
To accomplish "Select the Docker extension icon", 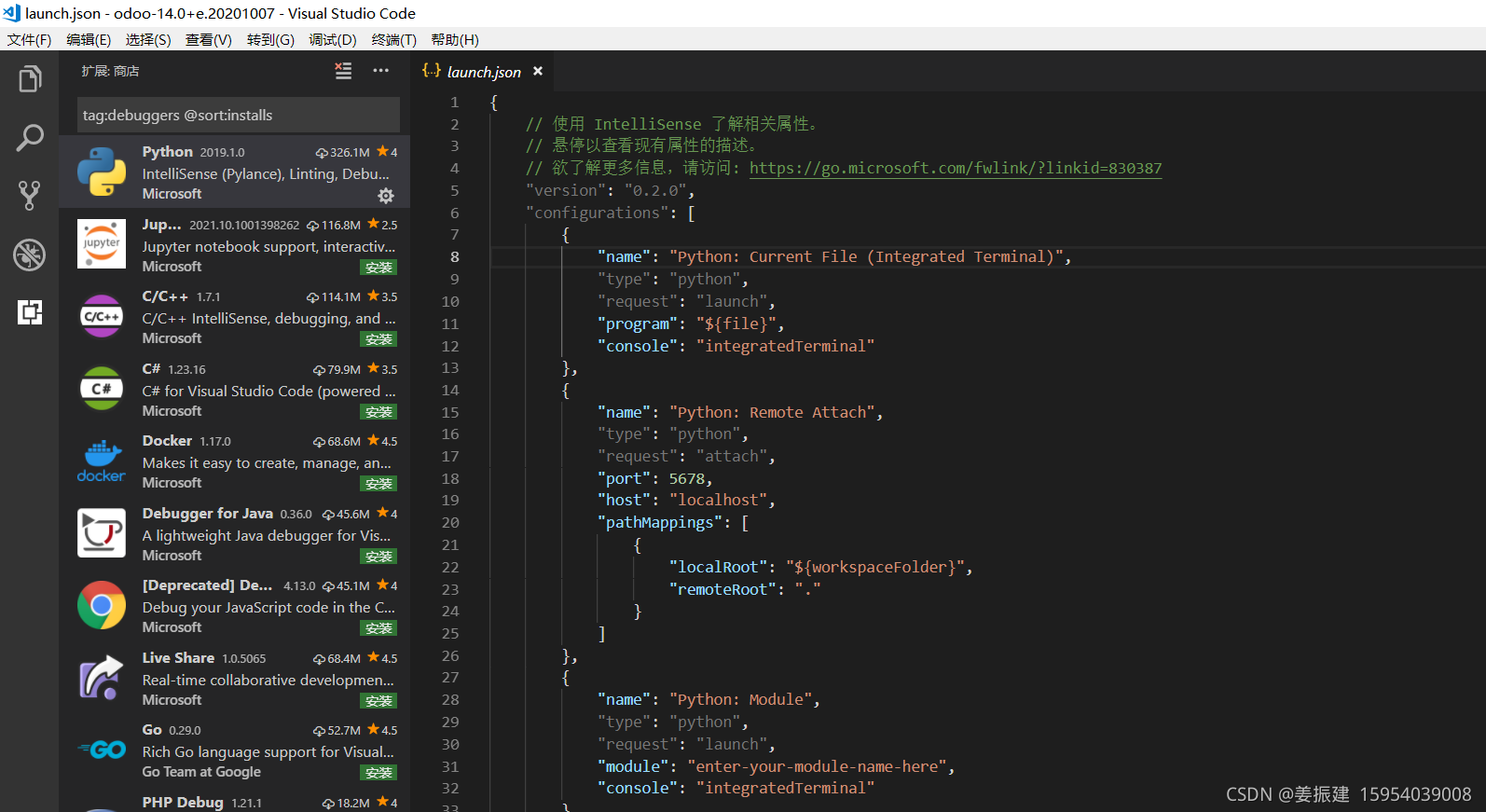I will (x=102, y=461).
